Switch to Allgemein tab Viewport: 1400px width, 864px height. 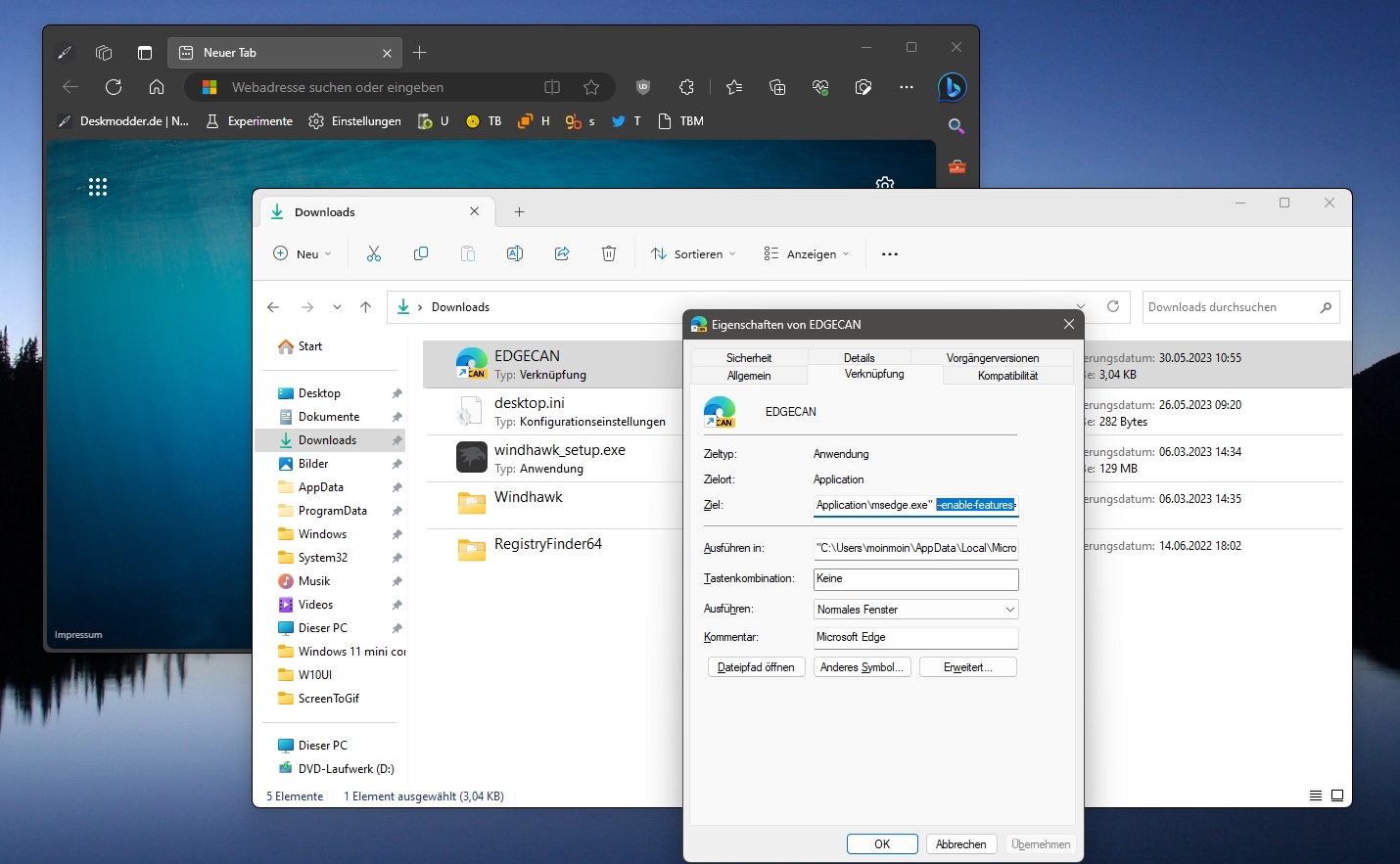click(749, 376)
